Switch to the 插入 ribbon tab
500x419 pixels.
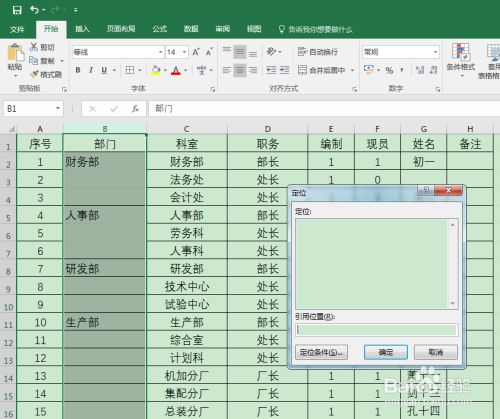82,29
